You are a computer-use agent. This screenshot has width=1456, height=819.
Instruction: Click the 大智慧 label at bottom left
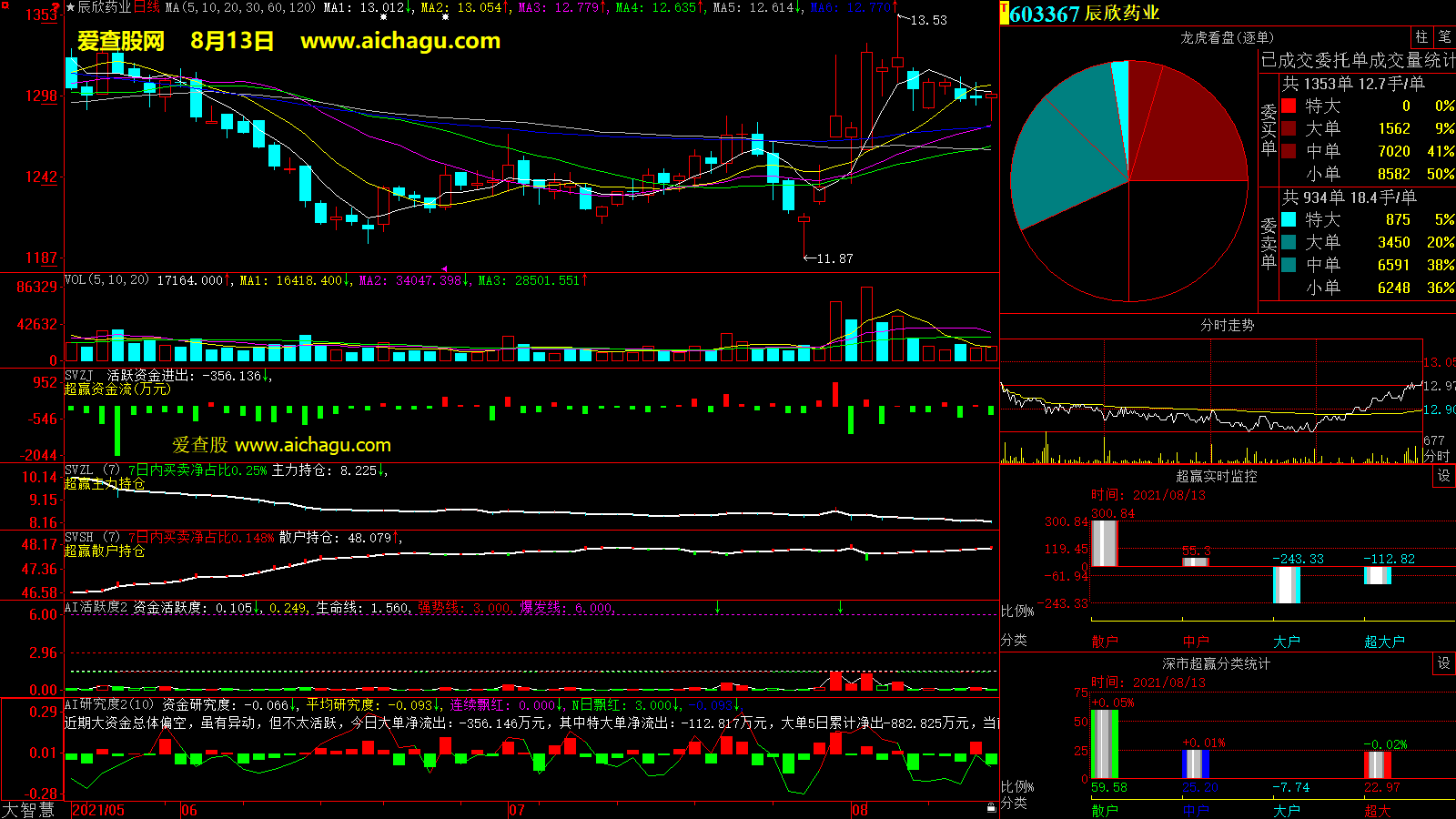pos(28,809)
